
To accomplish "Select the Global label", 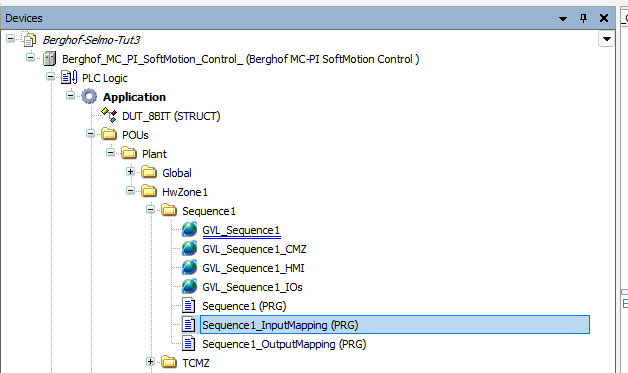I will click(177, 173).
